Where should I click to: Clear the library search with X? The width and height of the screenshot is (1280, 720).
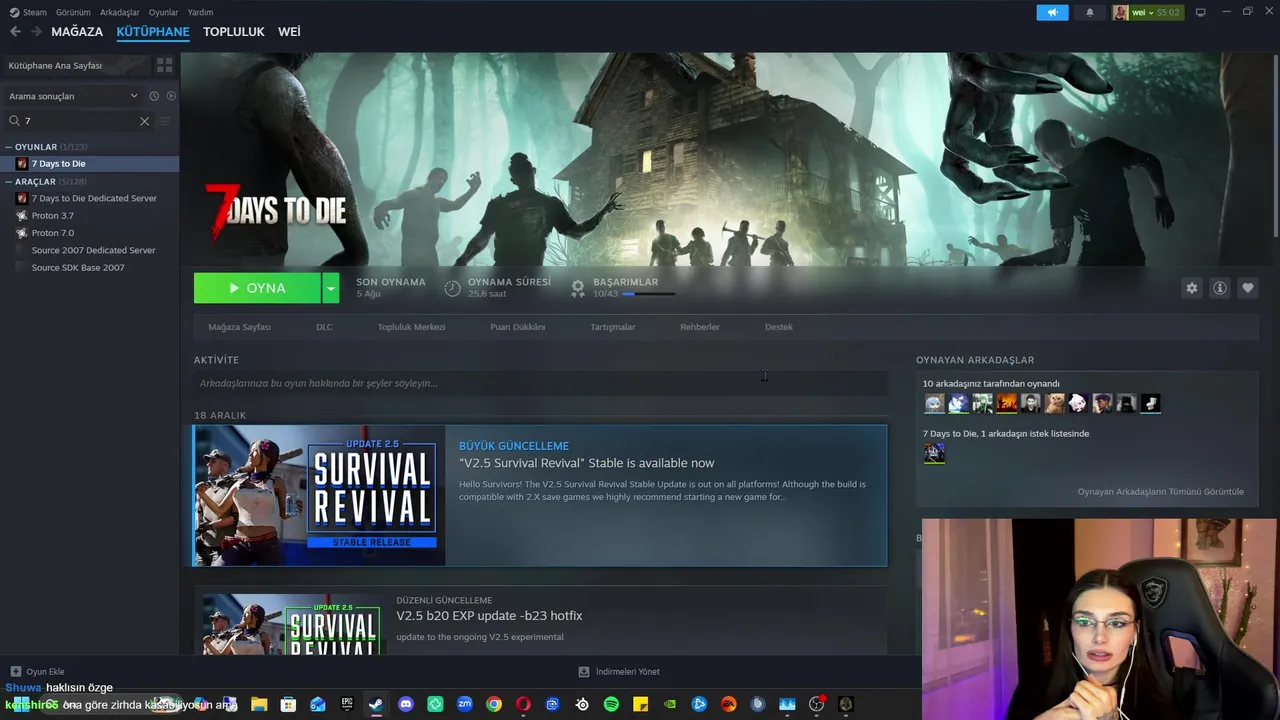click(144, 121)
